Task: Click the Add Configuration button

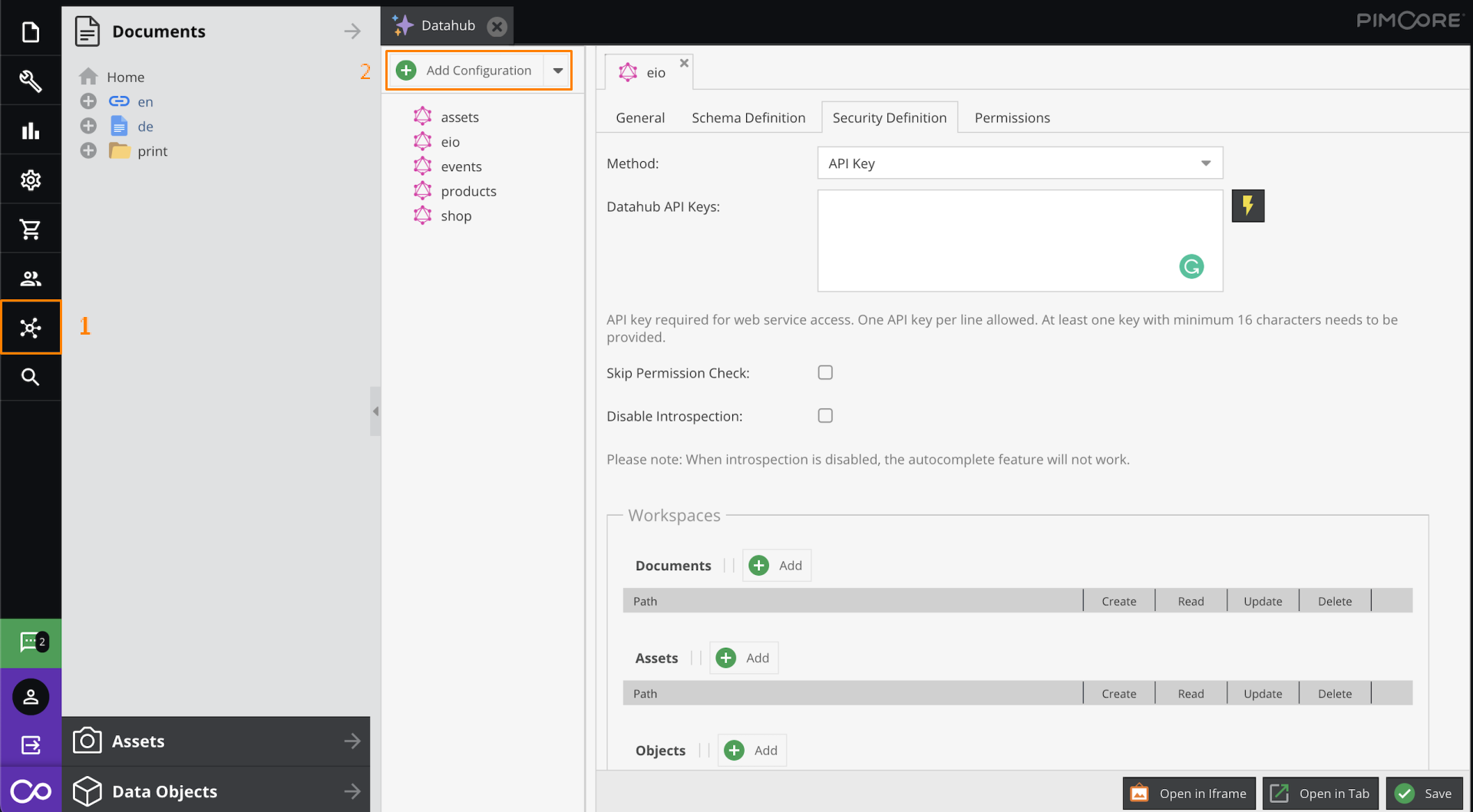Action: click(x=478, y=71)
